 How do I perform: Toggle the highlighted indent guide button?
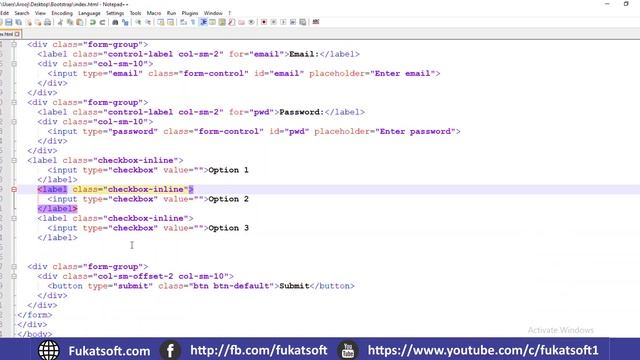203,22
